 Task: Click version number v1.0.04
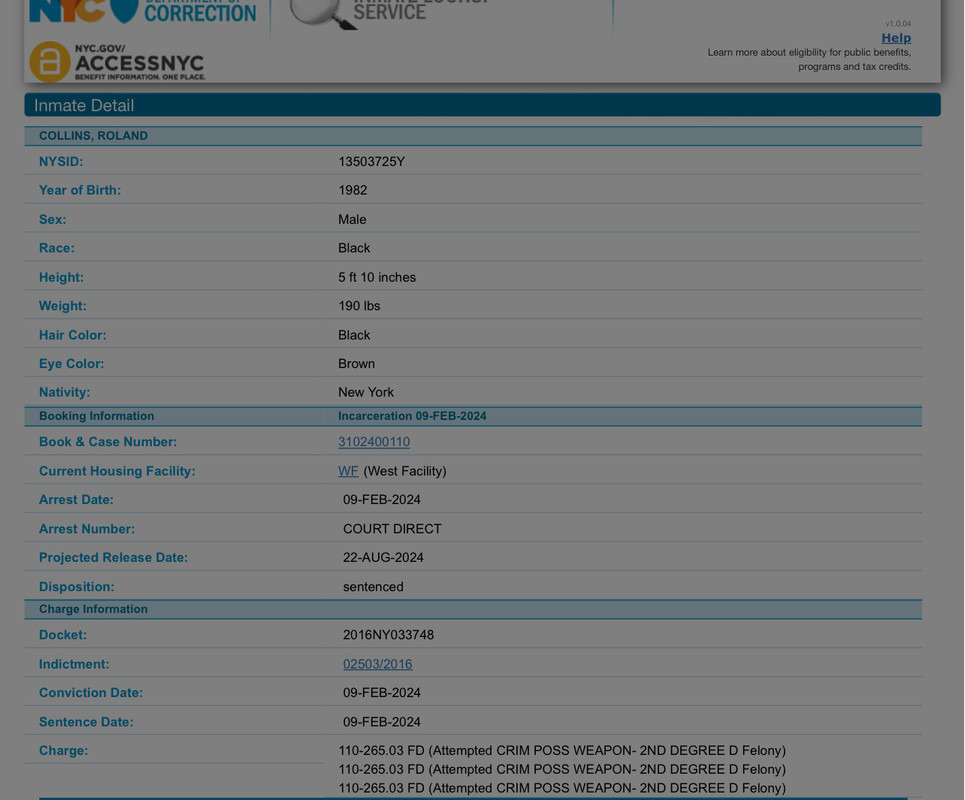pos(899,23)
